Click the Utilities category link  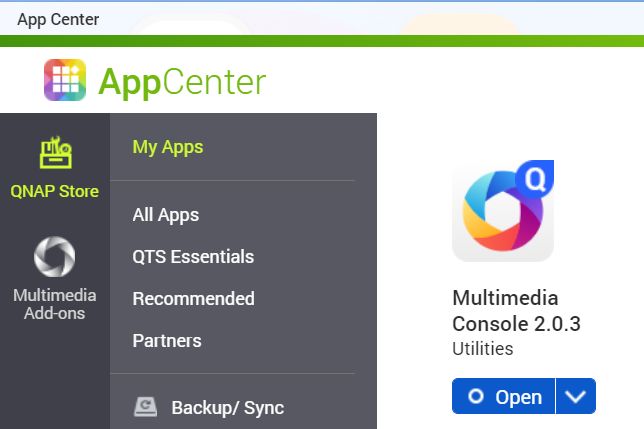[482, 349]
